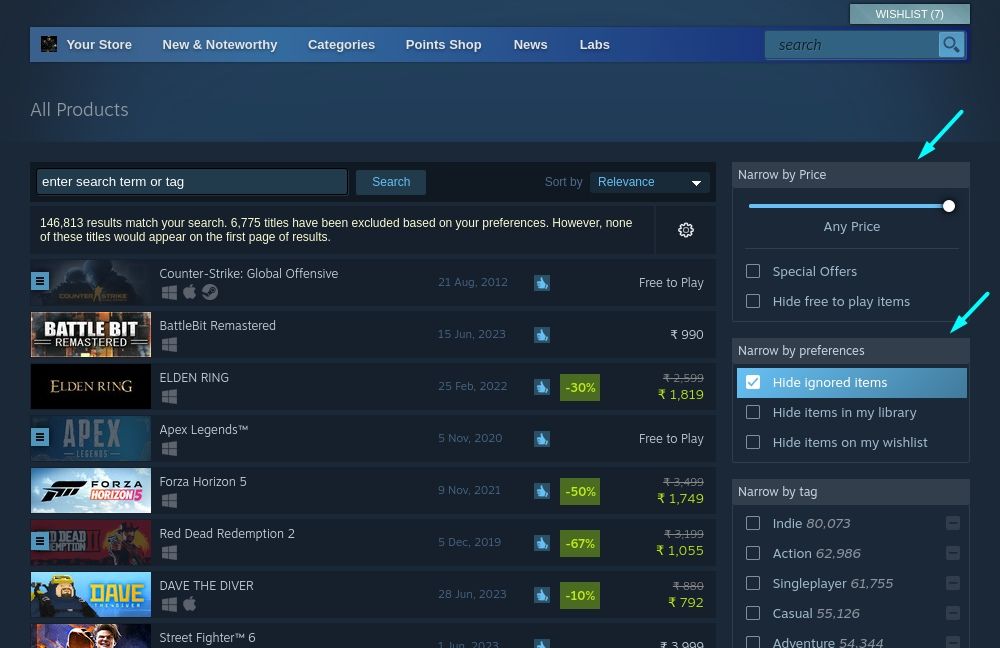1000x648 pixels.
Task: Click thumbs-up review icon for Red Dead Redemption 2
Action: pos(542,543)
